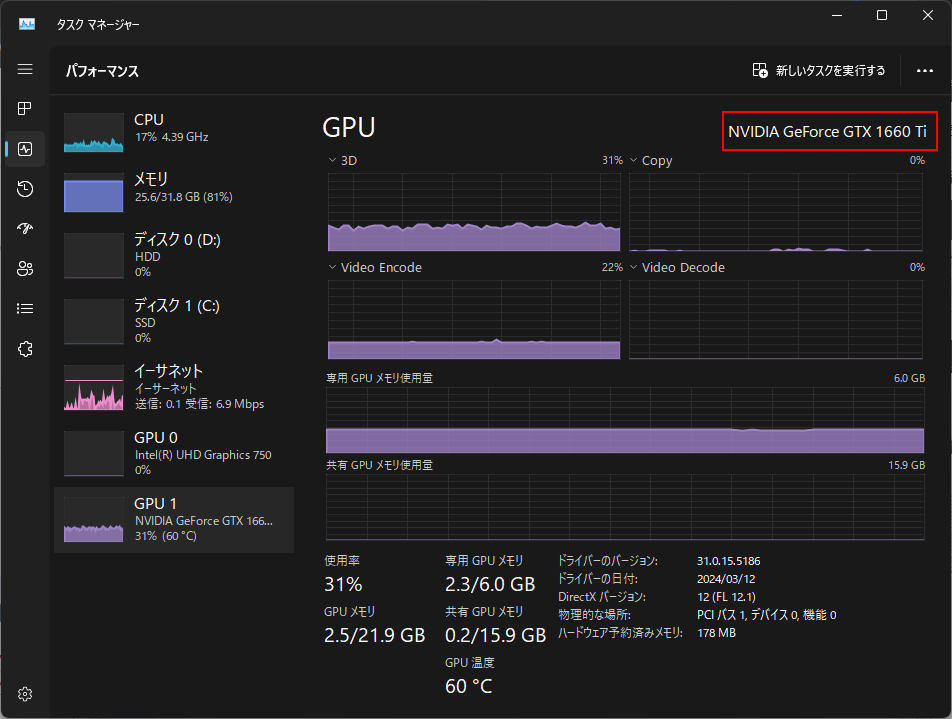Screen dimensions: 952x719
Task: Select ディスク 0 (D:) HDD entry
Action: pos(174,256)
